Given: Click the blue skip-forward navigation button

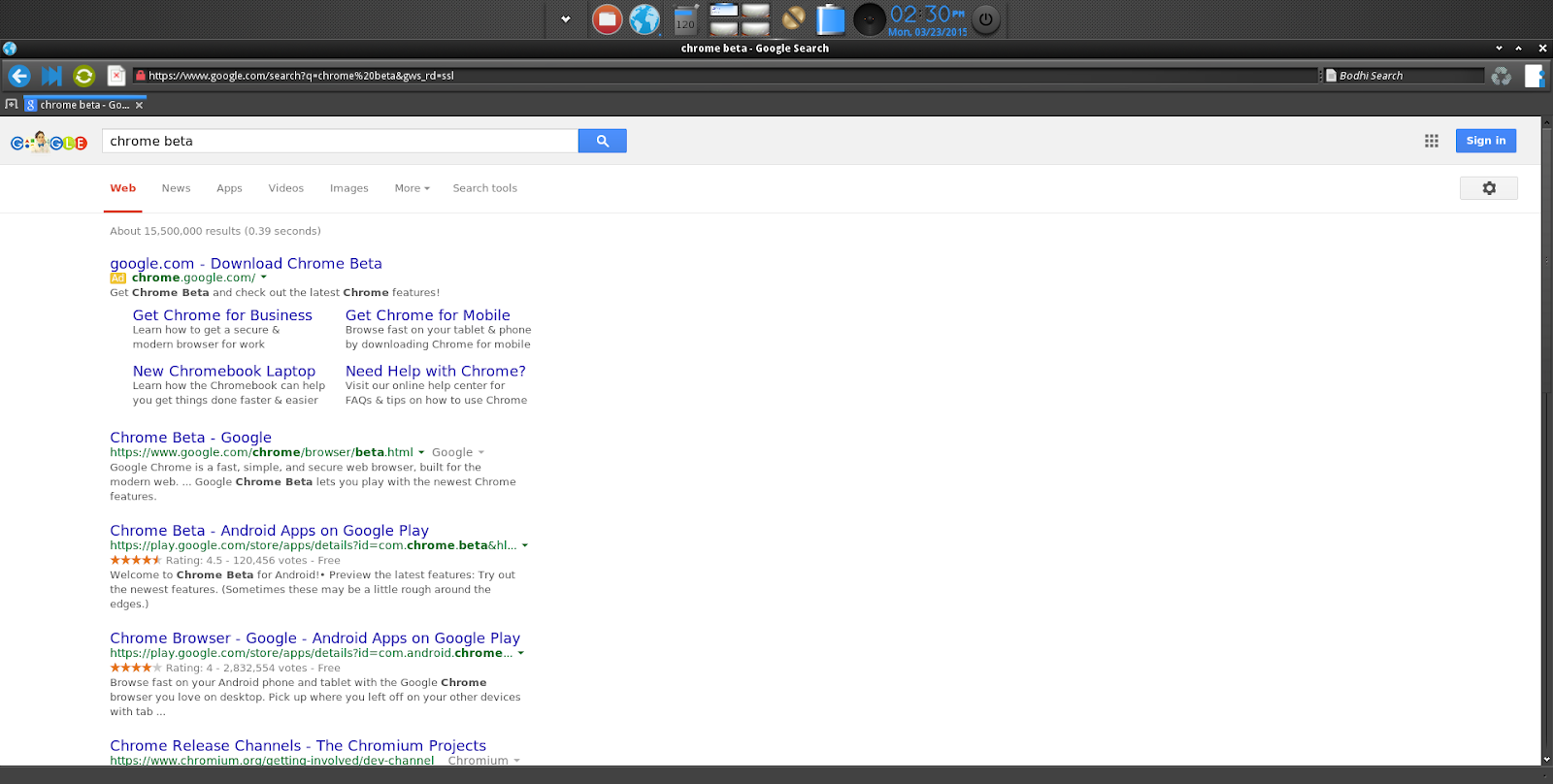Looking at the screenshot, I should (51, 76).
